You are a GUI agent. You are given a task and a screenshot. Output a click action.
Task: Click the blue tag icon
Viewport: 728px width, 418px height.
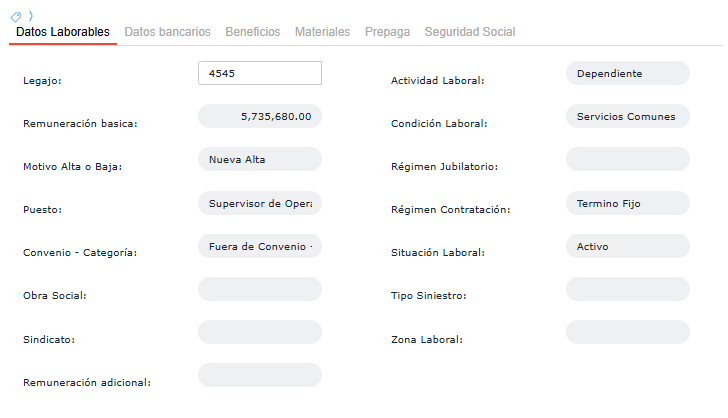pos(15,17)
